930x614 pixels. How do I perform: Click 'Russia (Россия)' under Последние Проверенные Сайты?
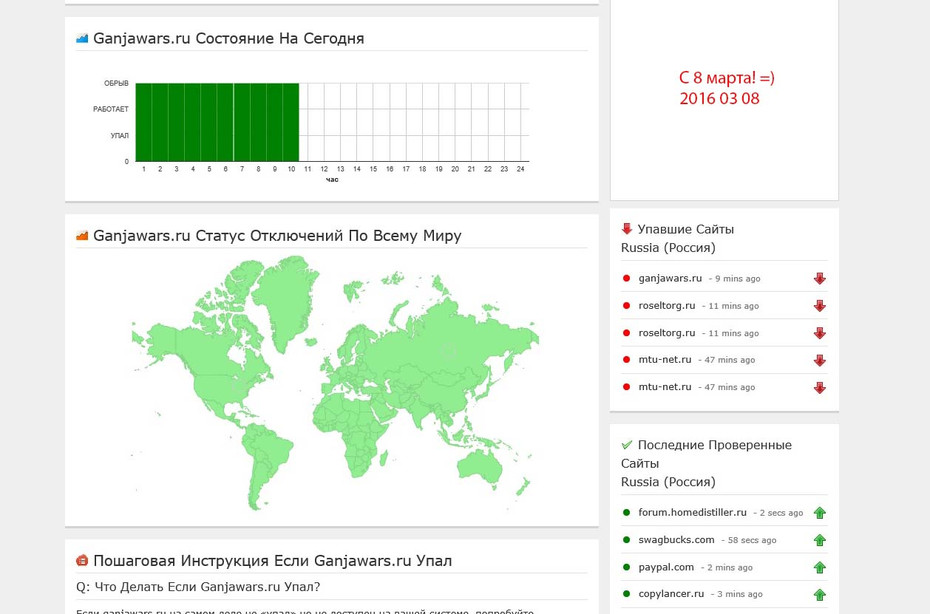(668, 482)
